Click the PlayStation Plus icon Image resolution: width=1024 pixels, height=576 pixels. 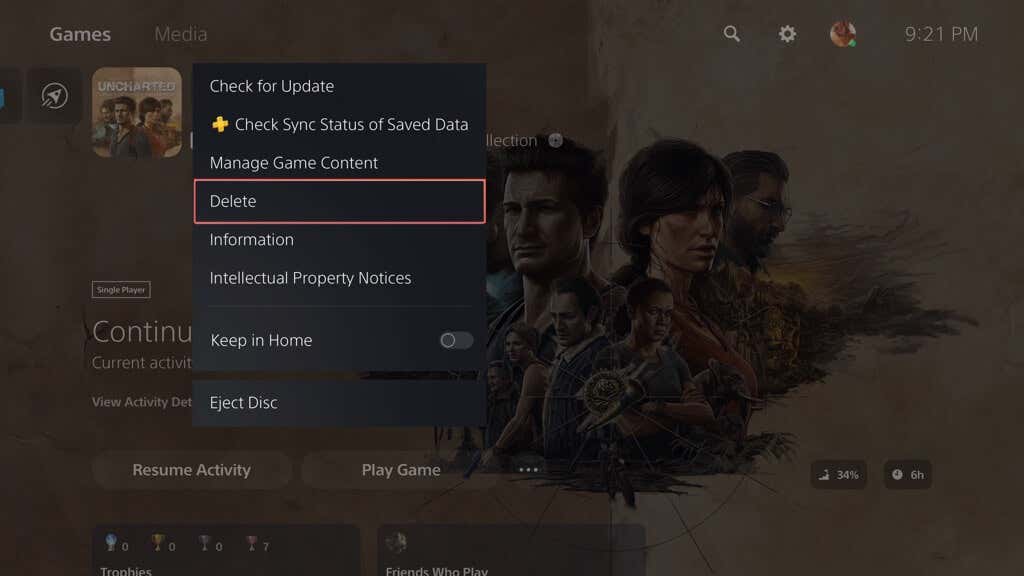point(220,124)
